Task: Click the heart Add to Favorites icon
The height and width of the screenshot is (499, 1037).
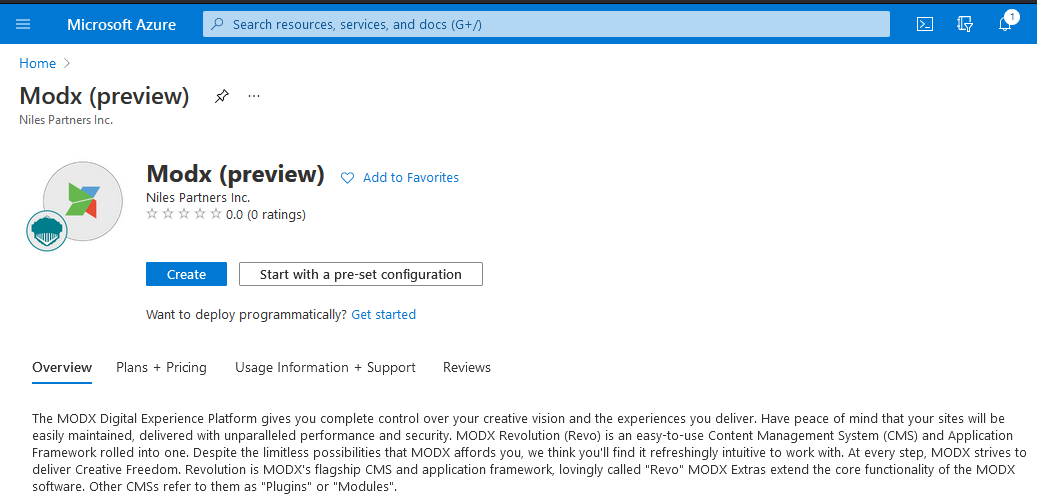Action: [x=348, y=178]
